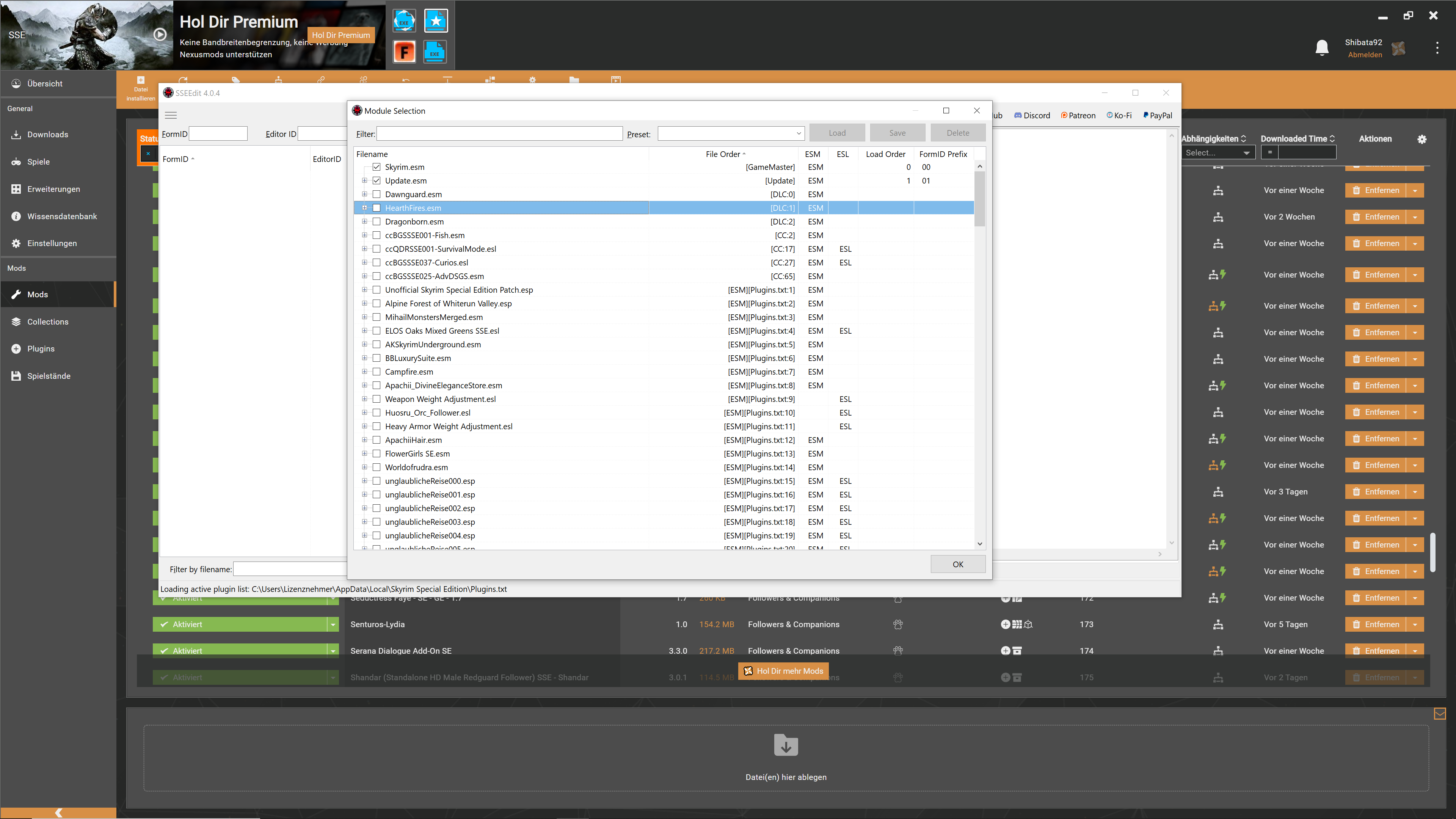Enable the HearthFires.esm checkbox
Viewport: 1456px width, 819px height.
point(377,207)
